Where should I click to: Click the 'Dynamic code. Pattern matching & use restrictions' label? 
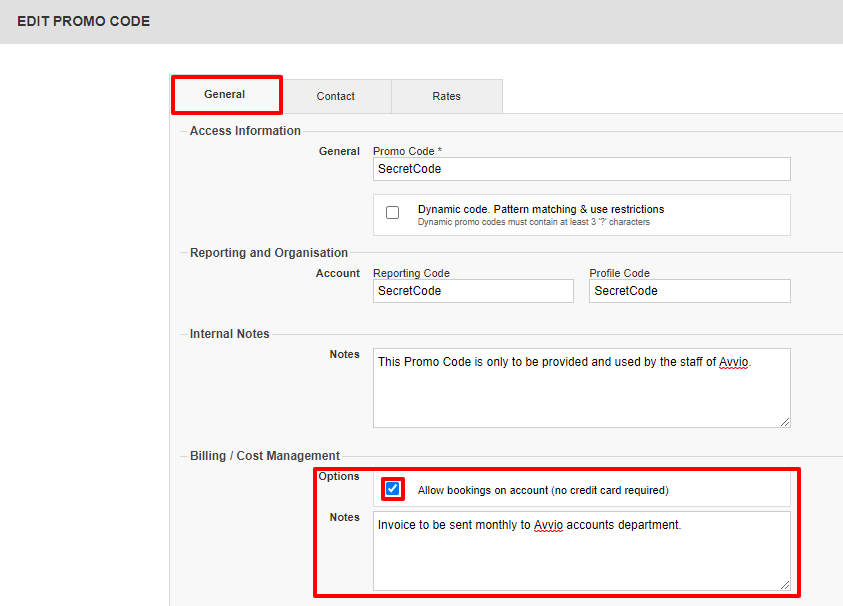coord(541,209)
